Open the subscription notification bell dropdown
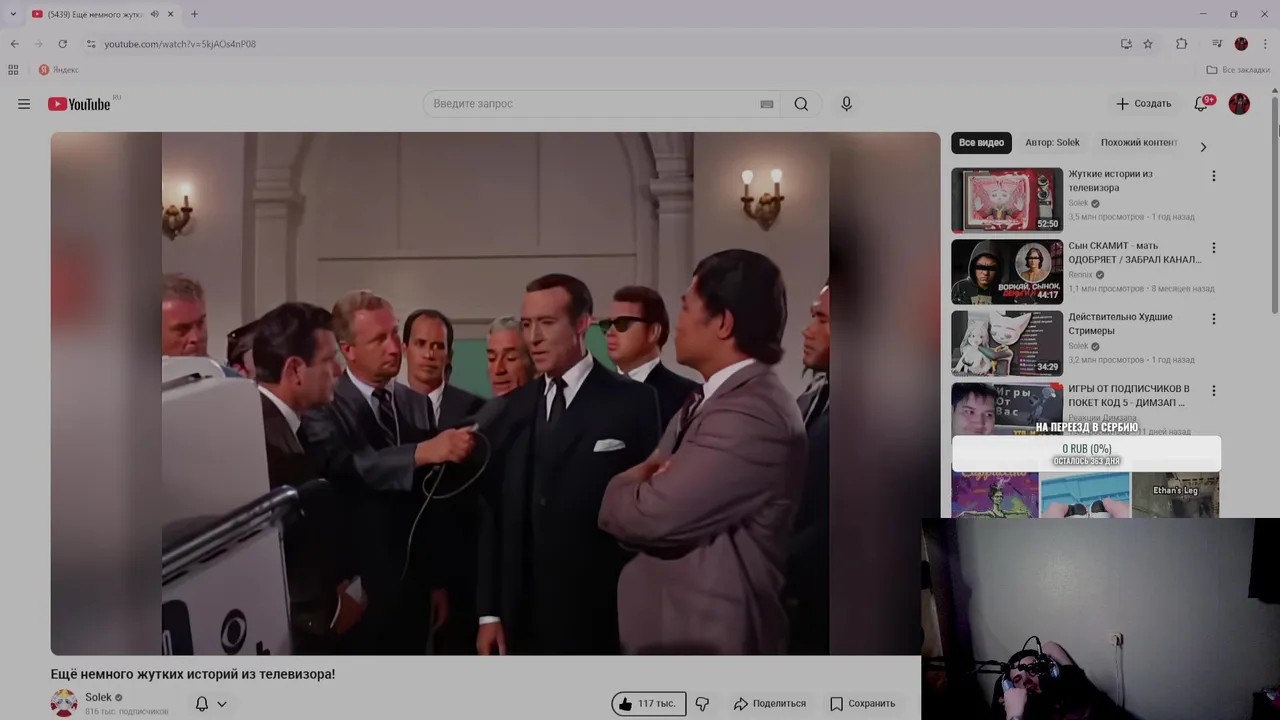1280x720 pixels. [x=211, y=704]
